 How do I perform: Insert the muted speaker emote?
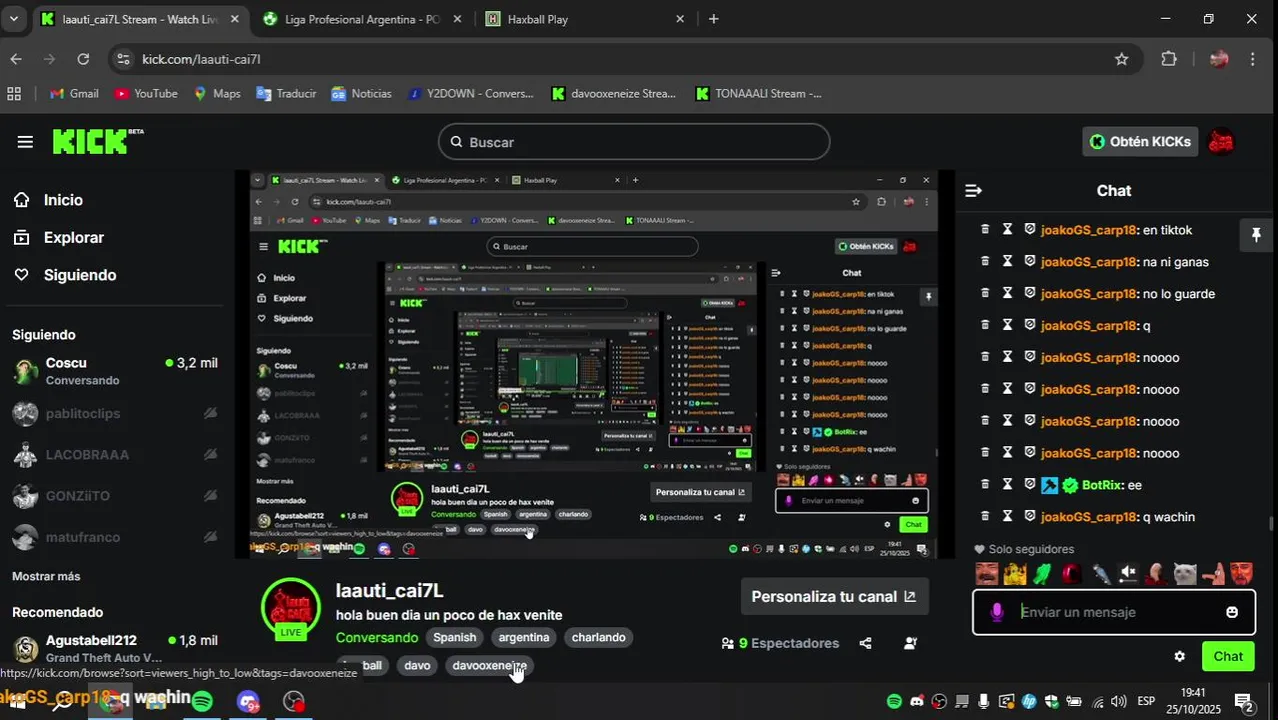pyautogui.click(x=1128, y=574)
